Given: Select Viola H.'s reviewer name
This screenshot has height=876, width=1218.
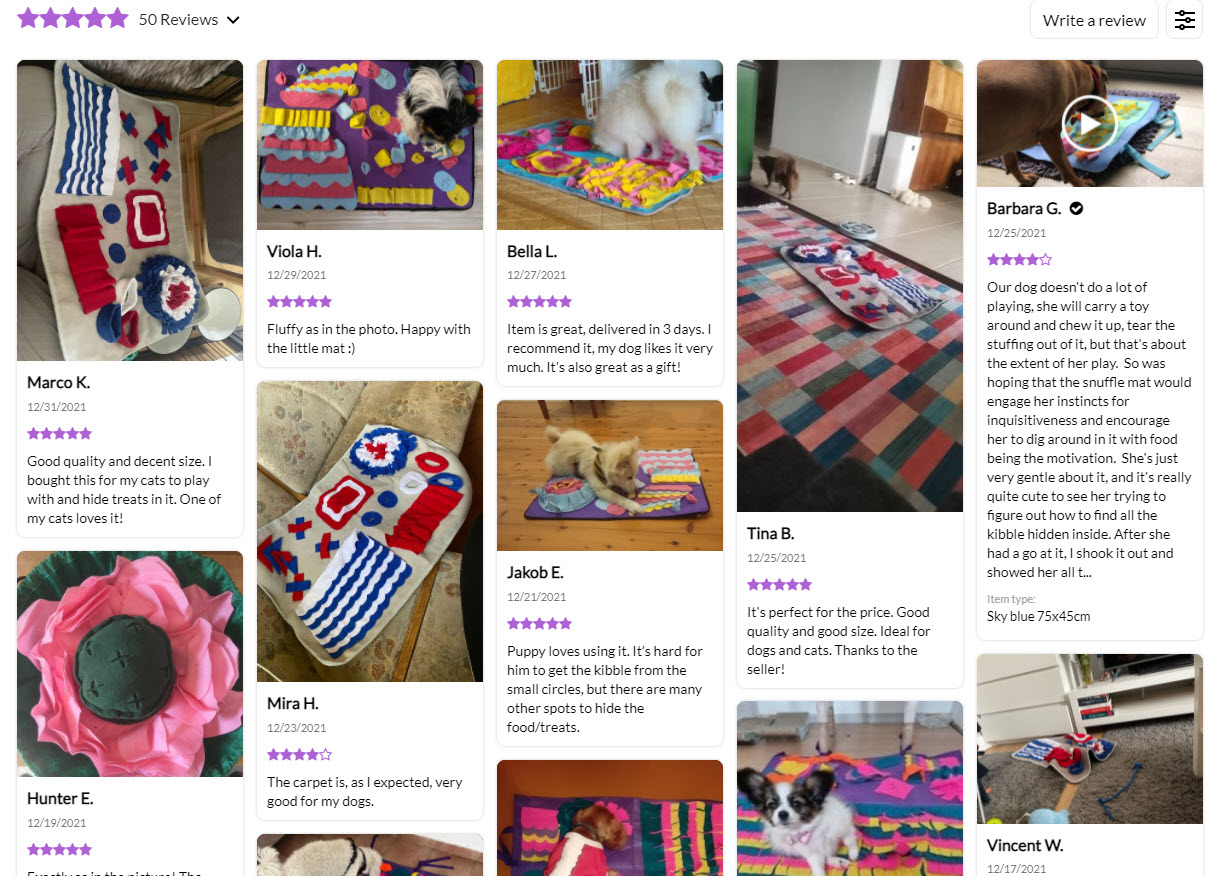Looking at the screenshot, I should pos(293,251).
